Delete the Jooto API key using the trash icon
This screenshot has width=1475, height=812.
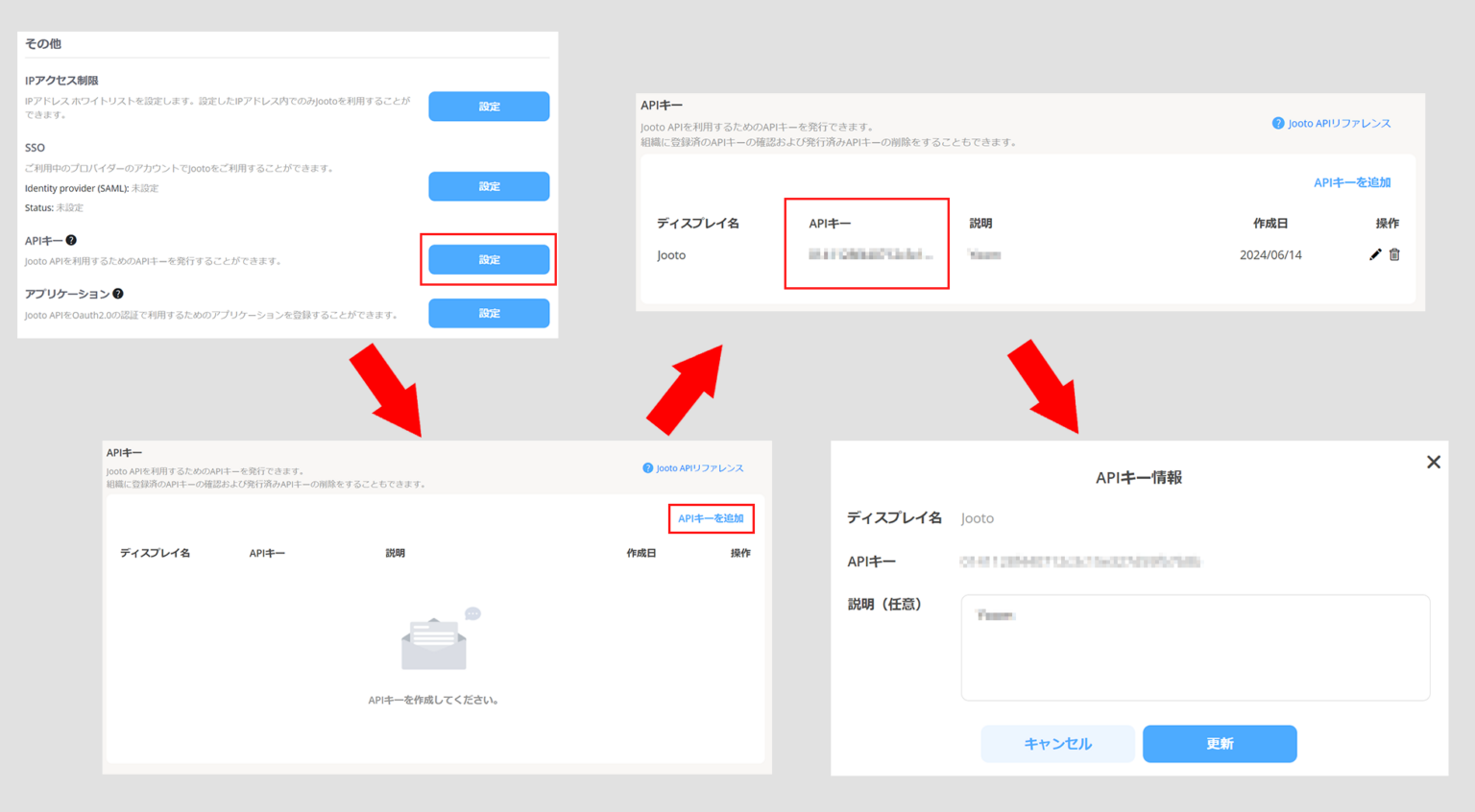[1394, 254]
